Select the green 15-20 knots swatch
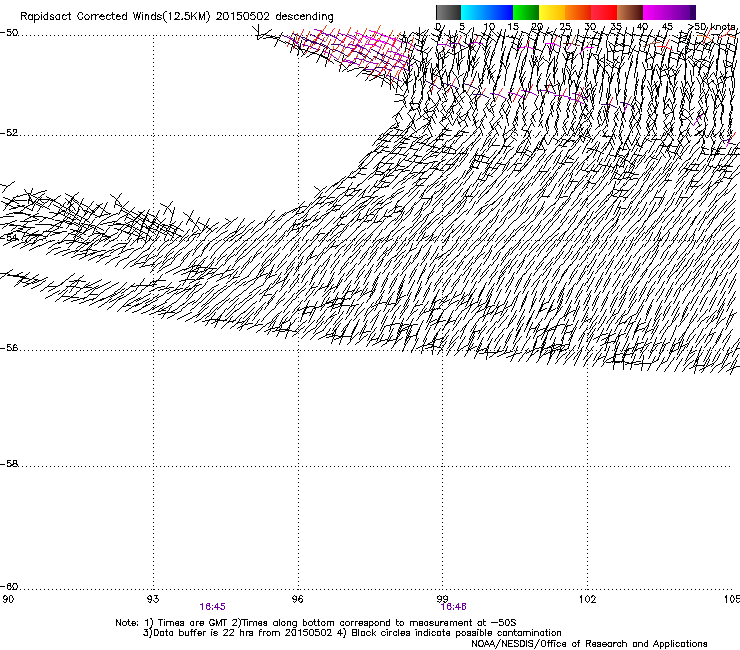 (x=526, y=12)
